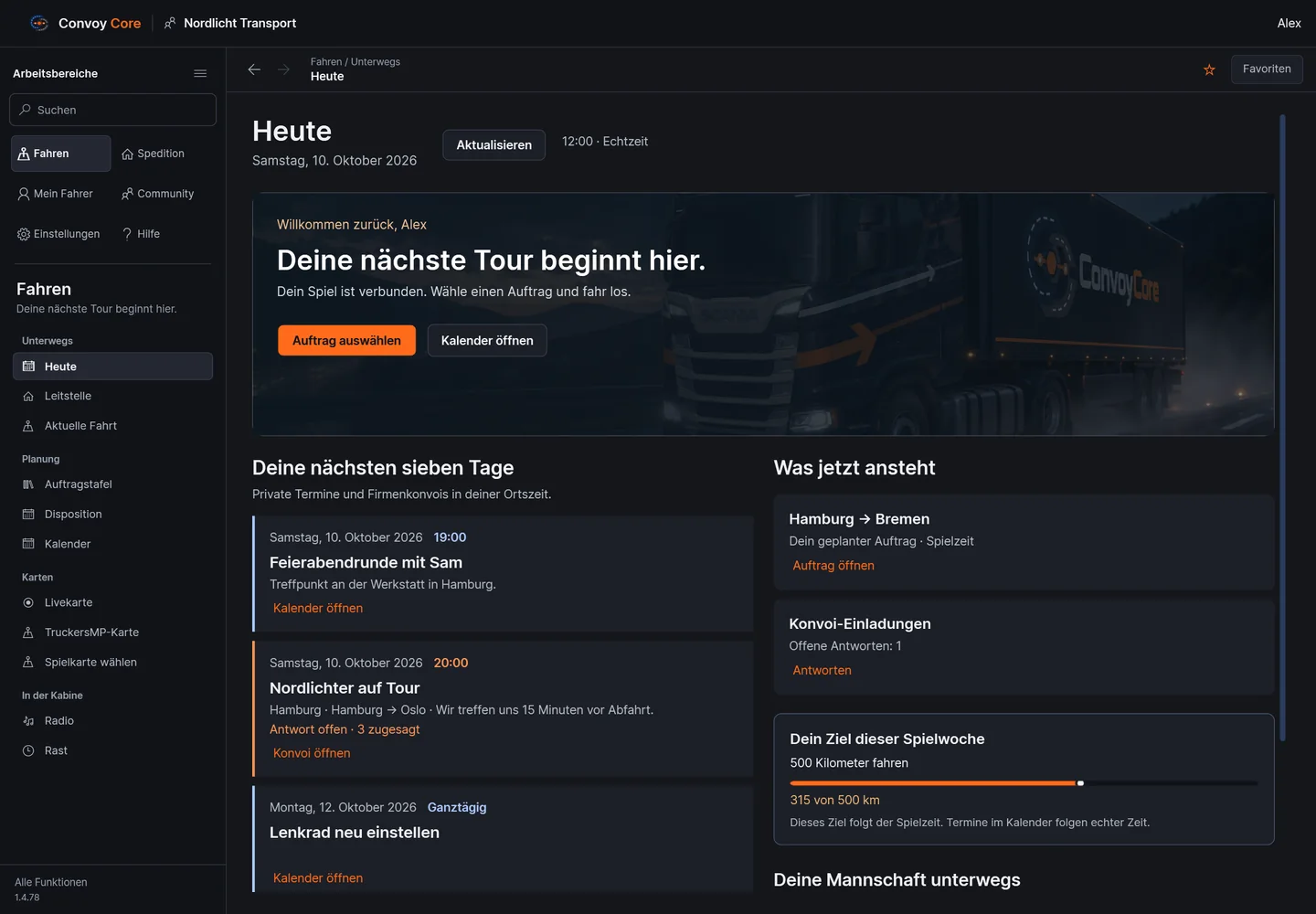Screen dimensions: 1316x914
Task: Open the Kalender sidebar item
Action: (x=112, y=544)
